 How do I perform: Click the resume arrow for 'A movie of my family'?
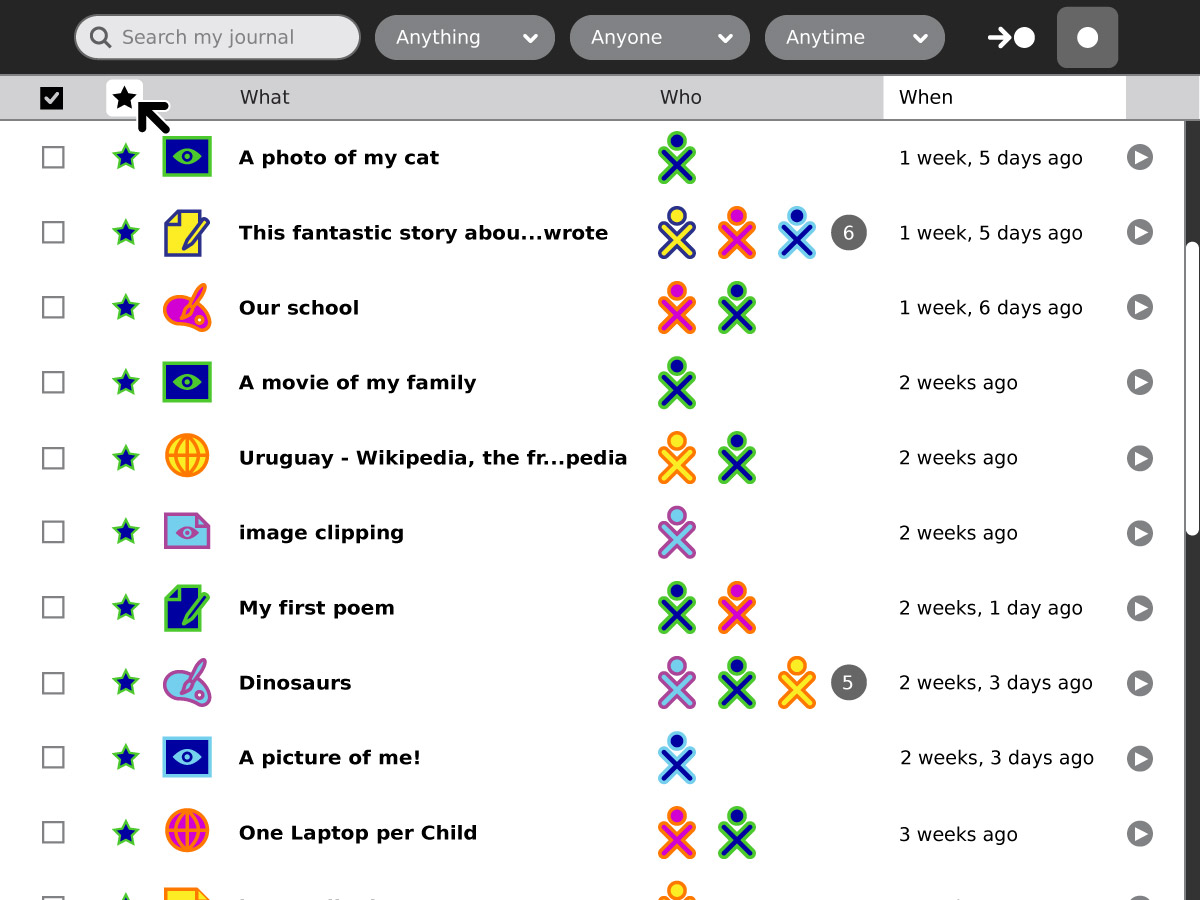click(1140, 383)
